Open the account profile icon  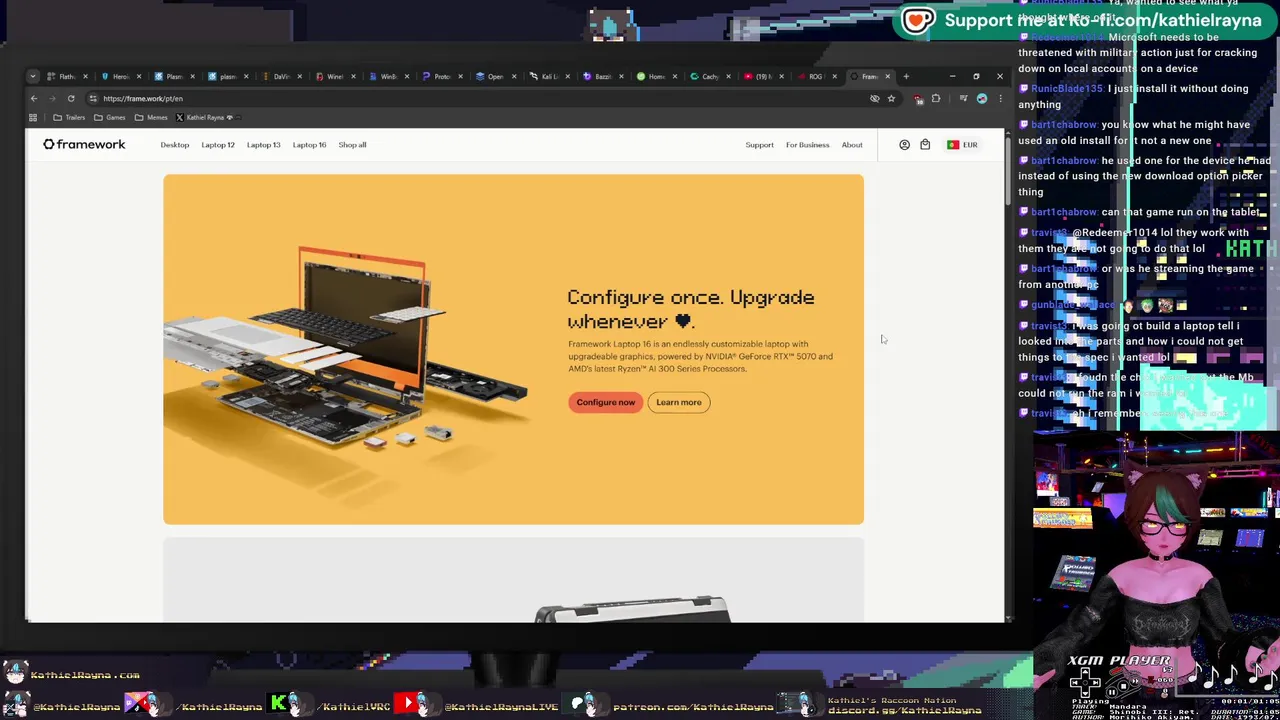(x=904, y=145)
